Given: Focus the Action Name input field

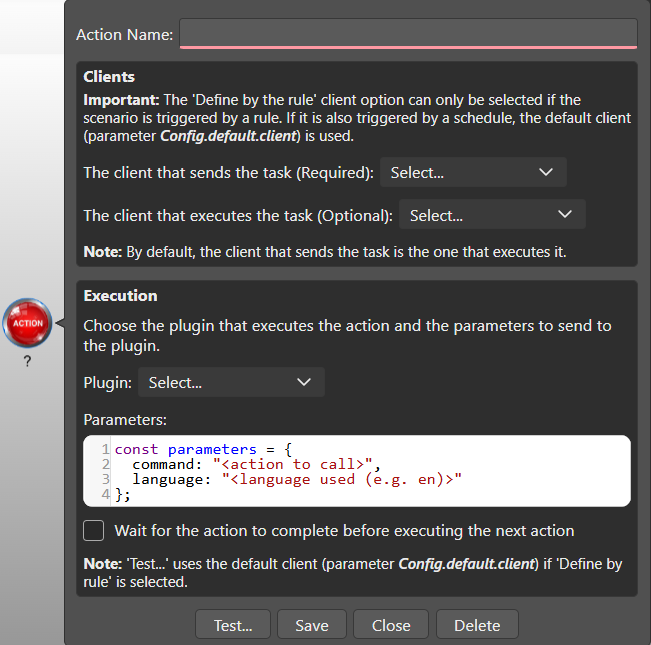Looking at the screenshot, I should pos(408,34).
